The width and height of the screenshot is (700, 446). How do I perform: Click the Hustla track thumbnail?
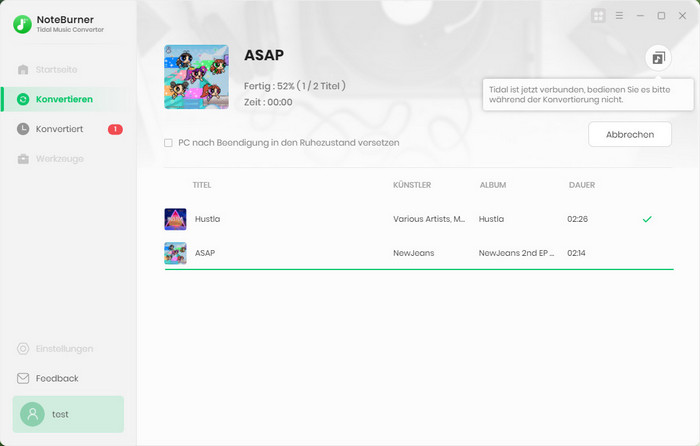[x=175, y=219]
